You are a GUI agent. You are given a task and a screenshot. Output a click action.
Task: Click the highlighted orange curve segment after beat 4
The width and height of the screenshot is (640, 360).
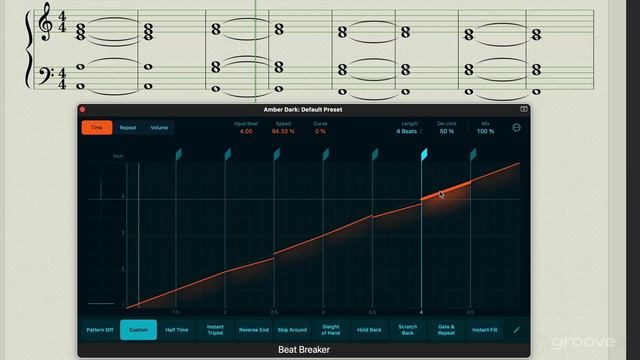pyautogui.click(x=446, y=191)
